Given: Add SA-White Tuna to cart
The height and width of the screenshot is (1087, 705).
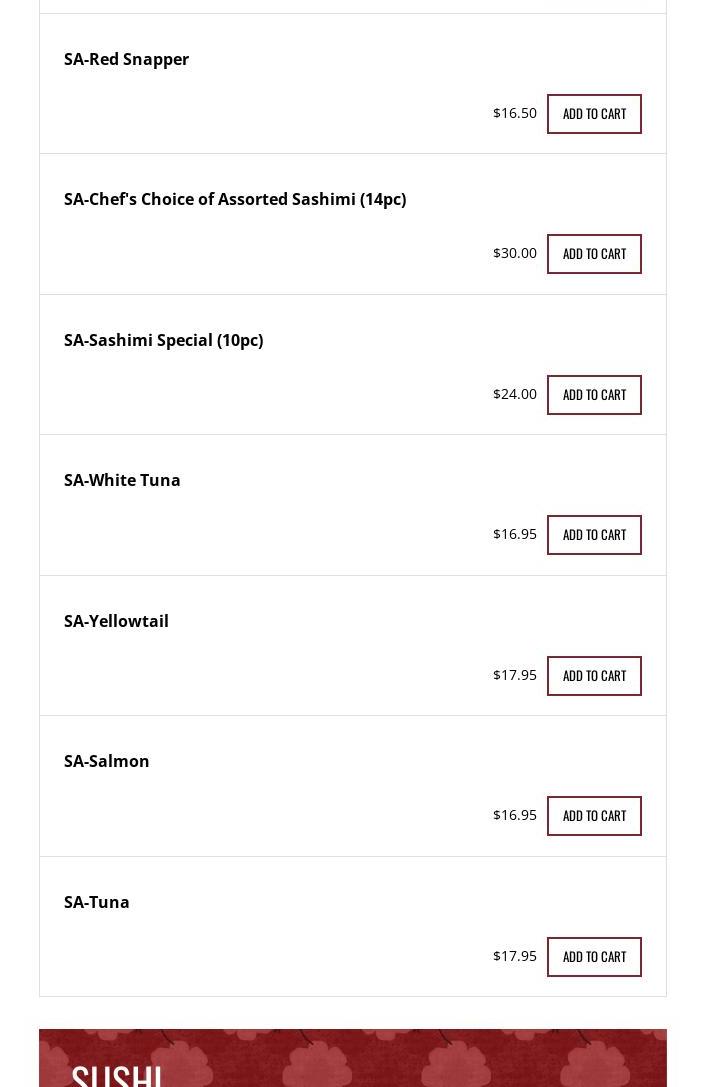Looking at the screenshot, I should [594, 535].
